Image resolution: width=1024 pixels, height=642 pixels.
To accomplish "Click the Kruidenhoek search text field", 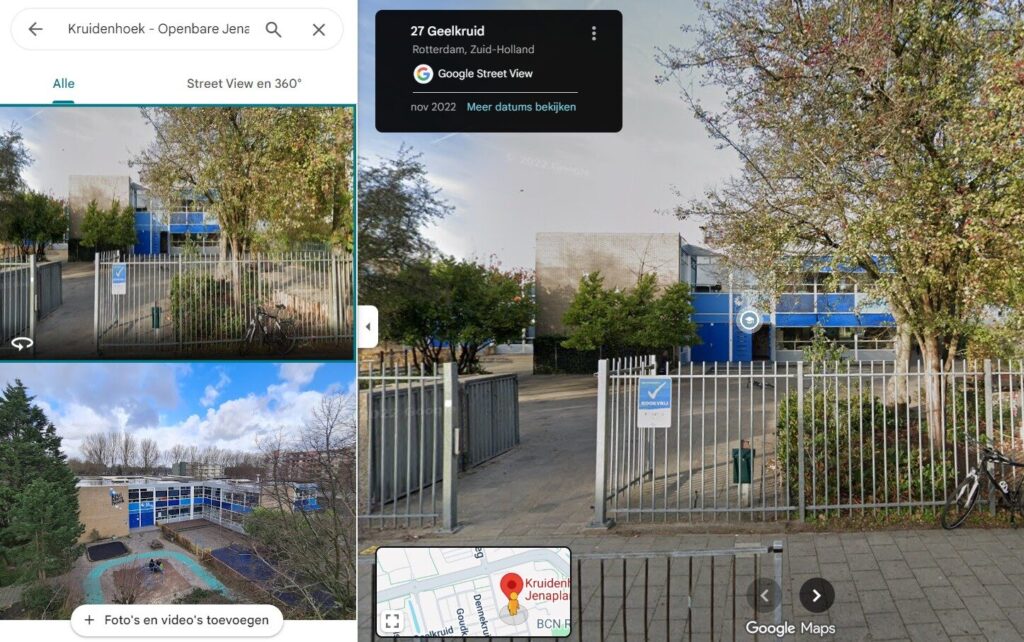I will coord(159,29).
